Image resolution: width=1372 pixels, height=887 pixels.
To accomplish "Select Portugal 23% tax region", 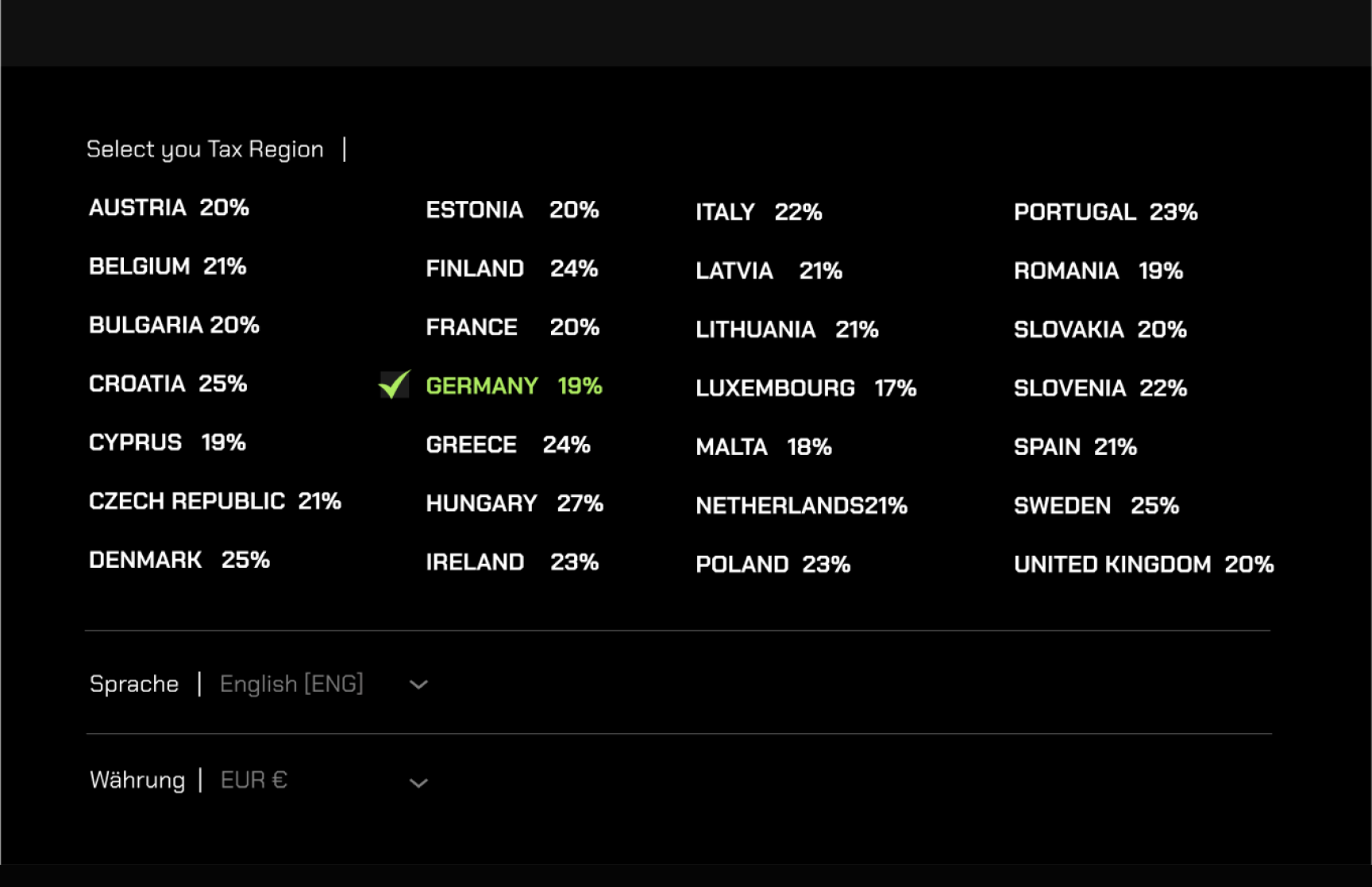I will point(1105,213).
